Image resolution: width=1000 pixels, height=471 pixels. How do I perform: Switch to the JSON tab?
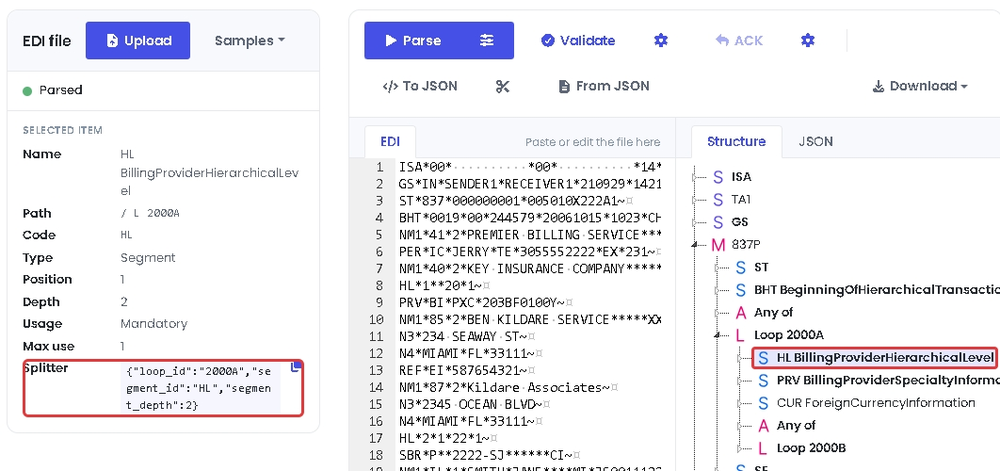[x=816, y=141]
